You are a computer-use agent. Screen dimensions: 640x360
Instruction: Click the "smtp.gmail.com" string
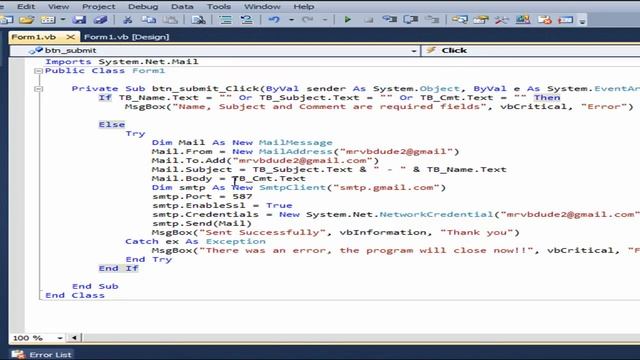coord(387,187)
